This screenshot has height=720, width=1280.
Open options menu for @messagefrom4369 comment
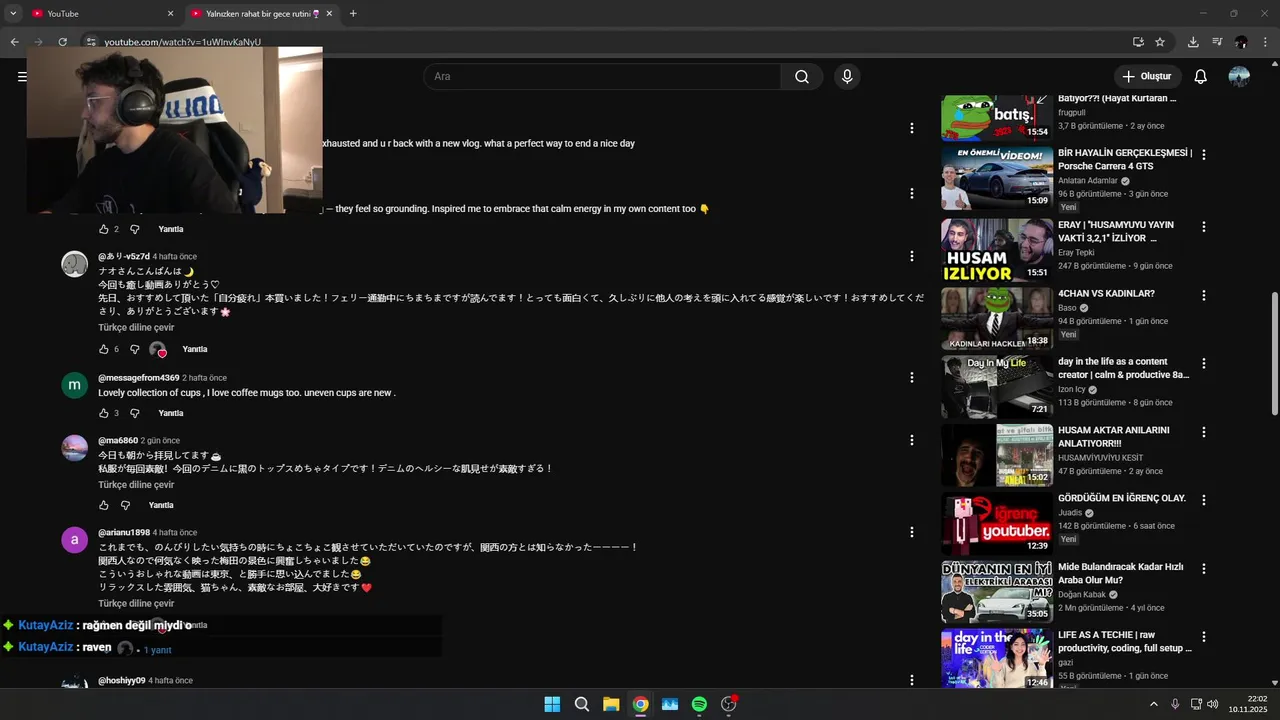(x=911, y=378)
